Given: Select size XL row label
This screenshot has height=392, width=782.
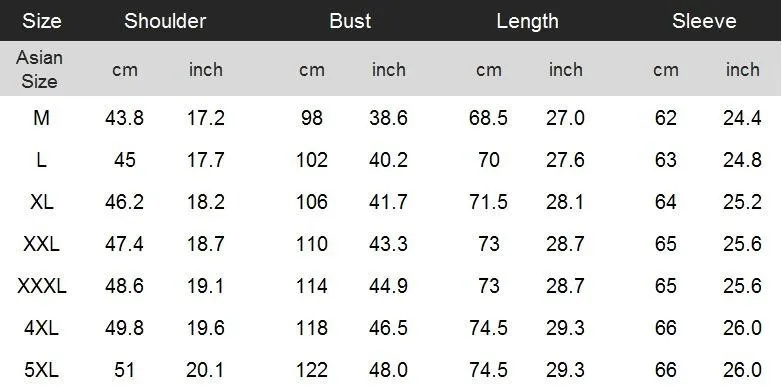Looking at the screenshot, I should tap(41, 202).
